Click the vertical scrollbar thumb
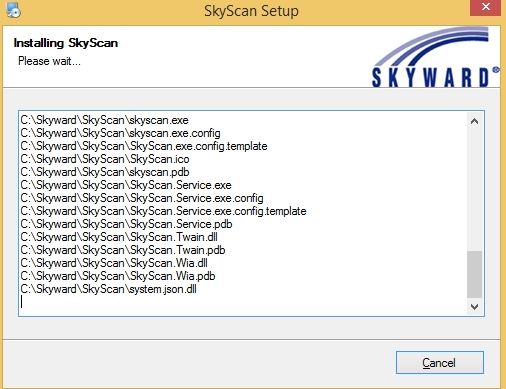Screen dimensions: 506x389 coord(474,274)
